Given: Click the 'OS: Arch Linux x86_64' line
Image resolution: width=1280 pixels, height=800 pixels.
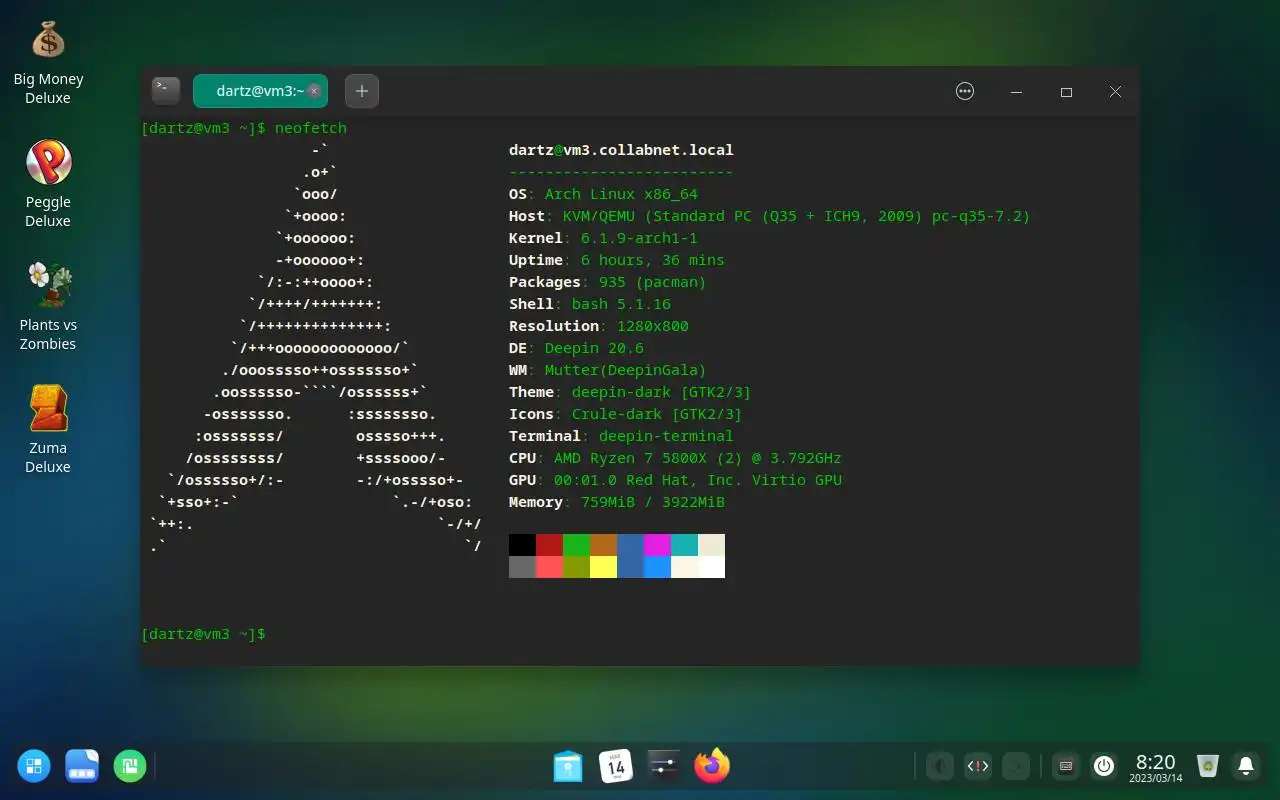Looking at the screenshot, I should click(603, 194).
